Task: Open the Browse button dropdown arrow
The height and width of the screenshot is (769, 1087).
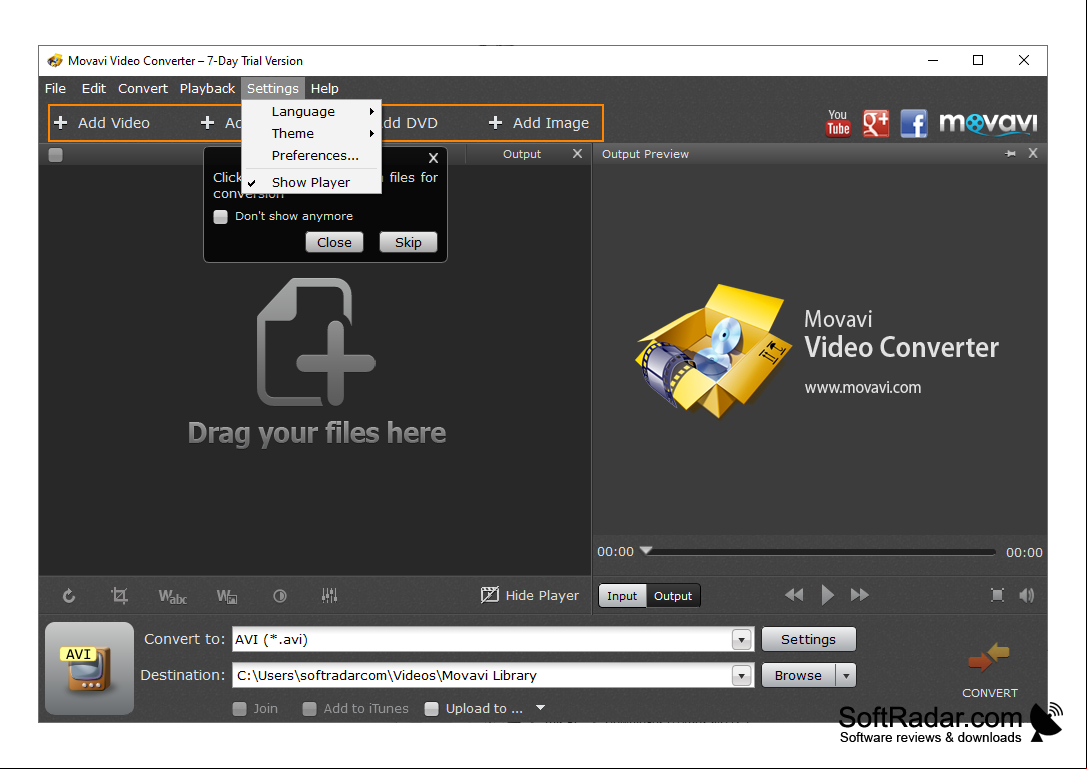Action: click(x=846, y=675)
